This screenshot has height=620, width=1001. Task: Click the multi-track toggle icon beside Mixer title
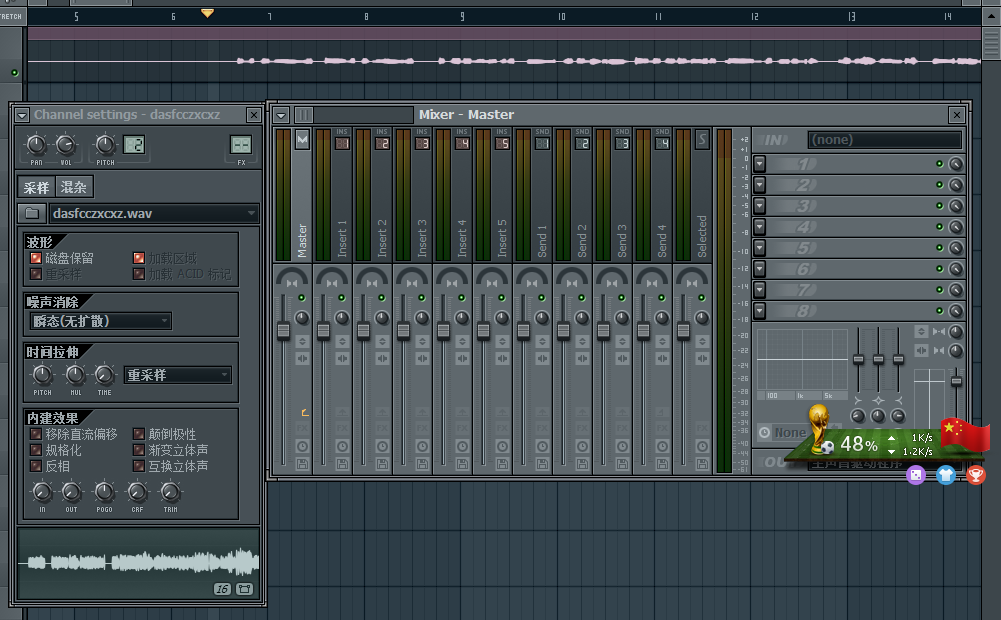pos(303,115)
